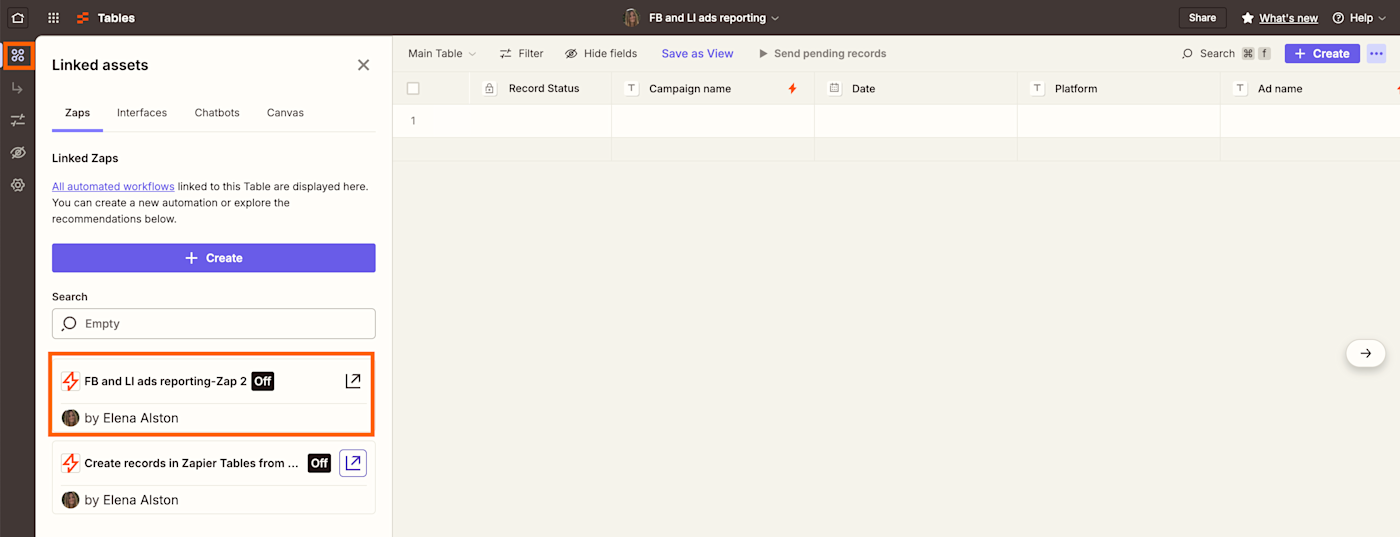Open the FB and LI ads reporting title dropdown
This screenshot has height=537, width=1400.
coord(713,18)
